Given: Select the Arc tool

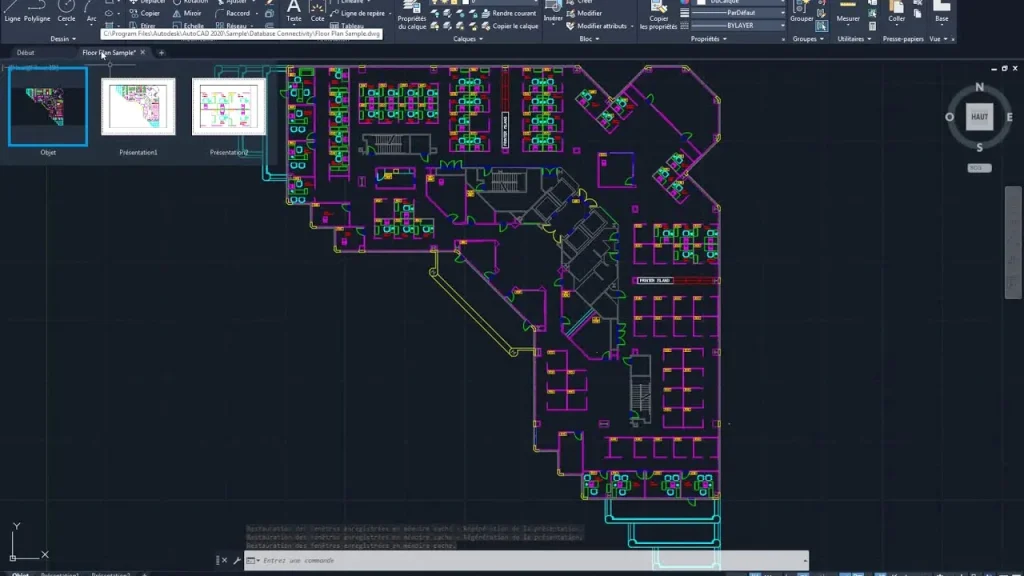Looking at the screenshot, I should (x=91, y=12).
